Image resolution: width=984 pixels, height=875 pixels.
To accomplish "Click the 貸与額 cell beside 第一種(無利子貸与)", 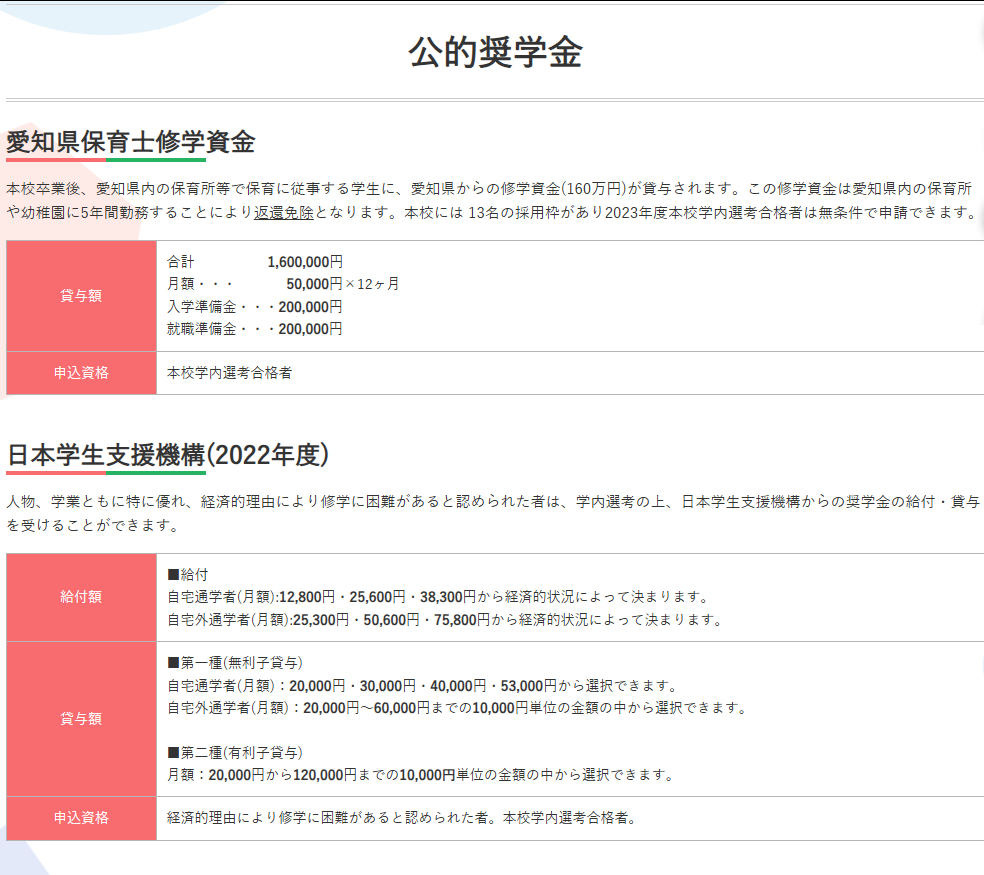I will 81,719.
